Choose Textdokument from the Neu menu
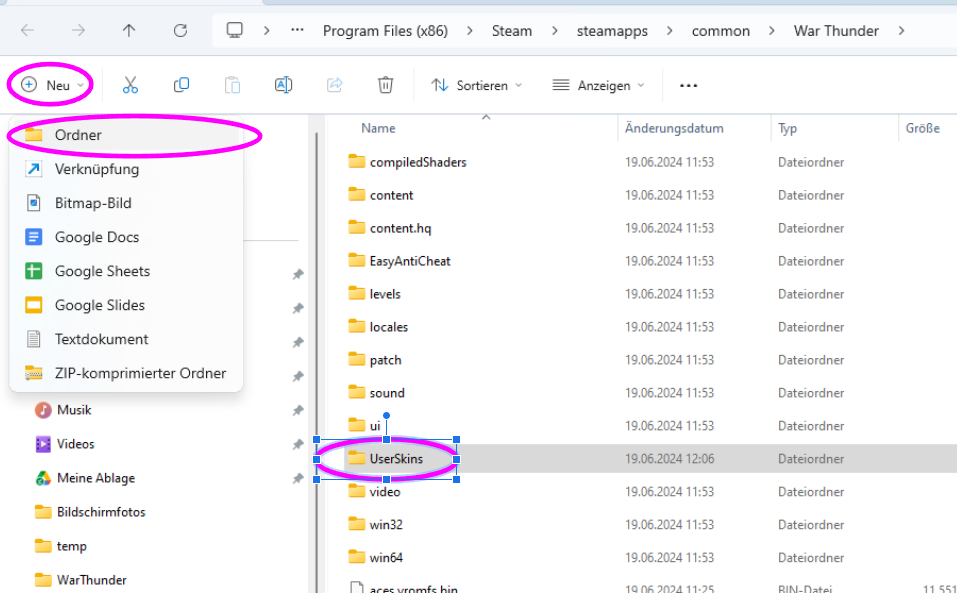Viewport: 957px width, 593px height. (x=126, y=339)
